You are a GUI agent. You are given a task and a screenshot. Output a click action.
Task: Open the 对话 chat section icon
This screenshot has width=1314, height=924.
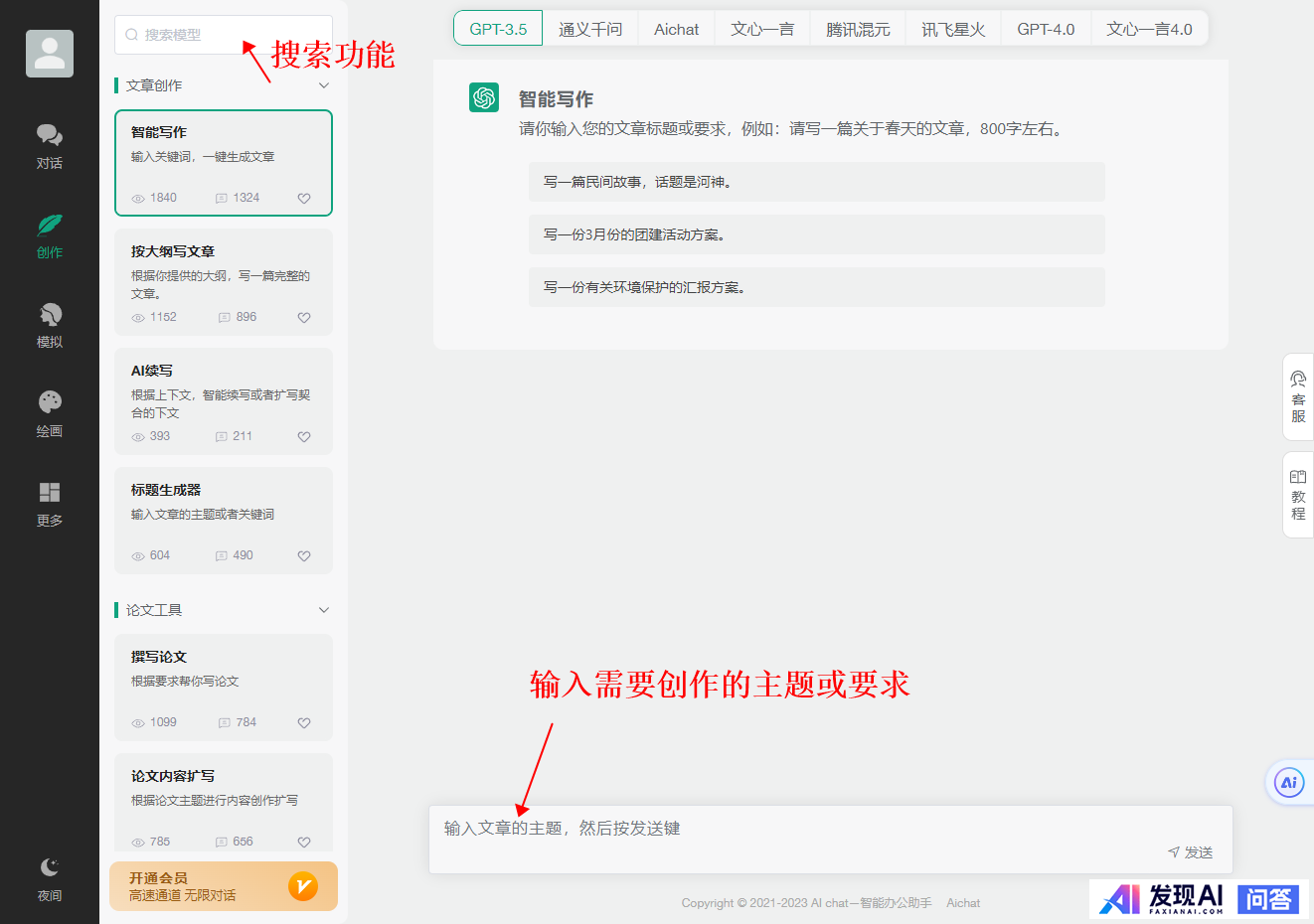49,136
